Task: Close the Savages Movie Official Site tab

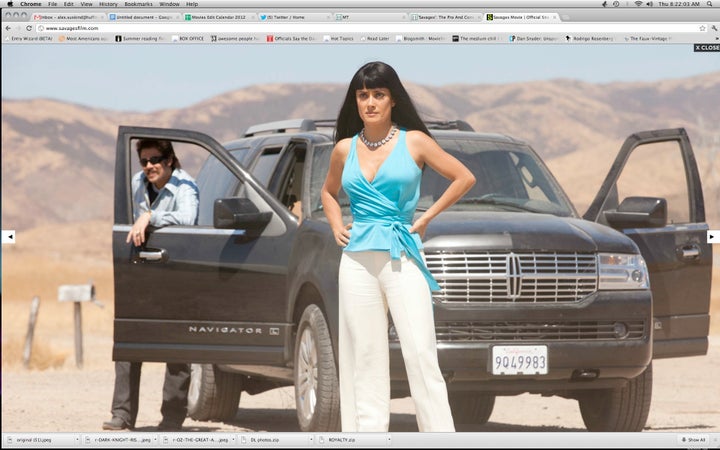Action: coord(554,17)
